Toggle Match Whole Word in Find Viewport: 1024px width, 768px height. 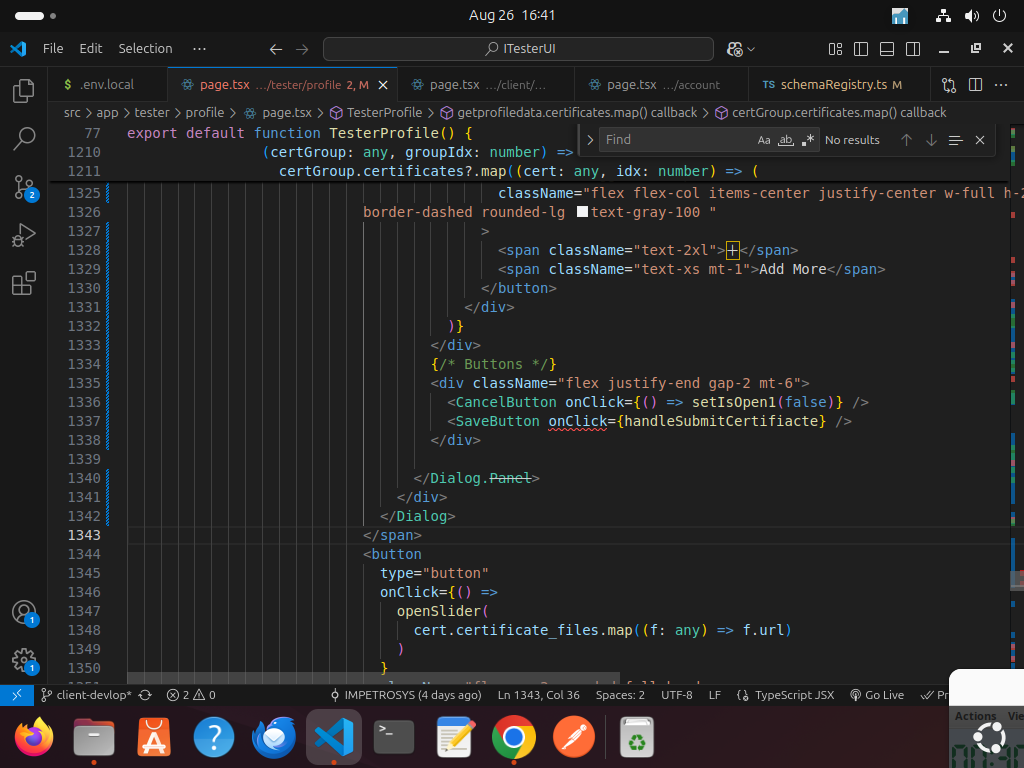[786, 140]
